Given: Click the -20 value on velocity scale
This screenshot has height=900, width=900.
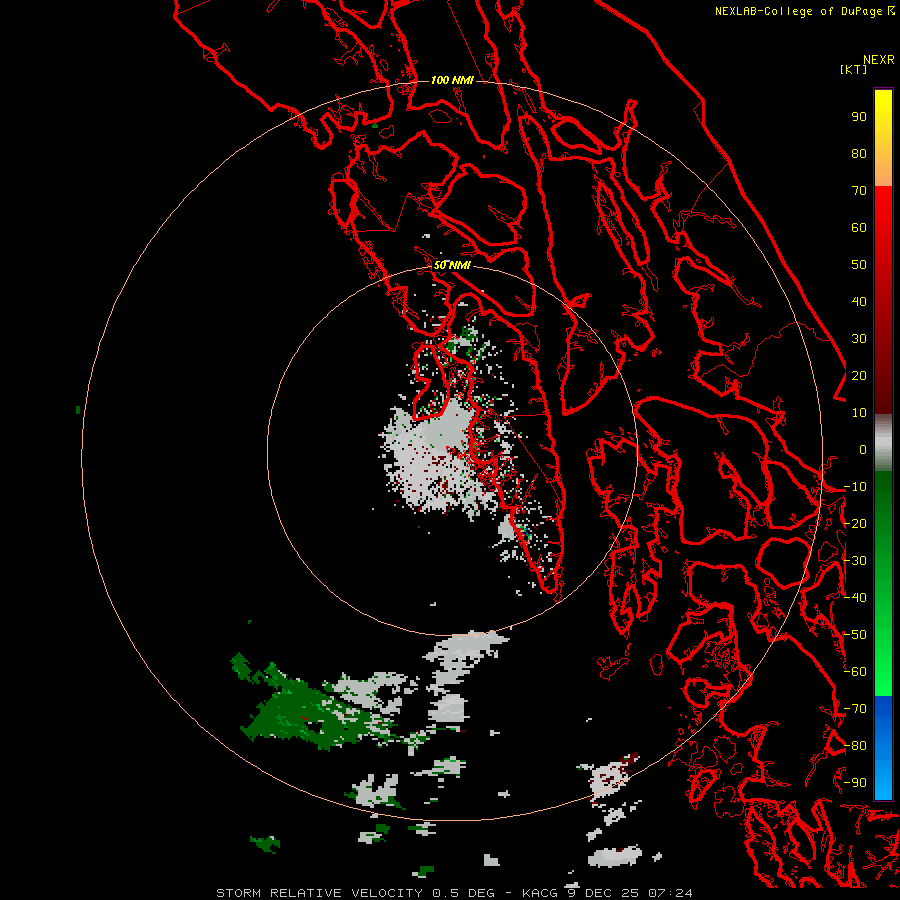Looking at the screenshot, I should click(855, 523).
